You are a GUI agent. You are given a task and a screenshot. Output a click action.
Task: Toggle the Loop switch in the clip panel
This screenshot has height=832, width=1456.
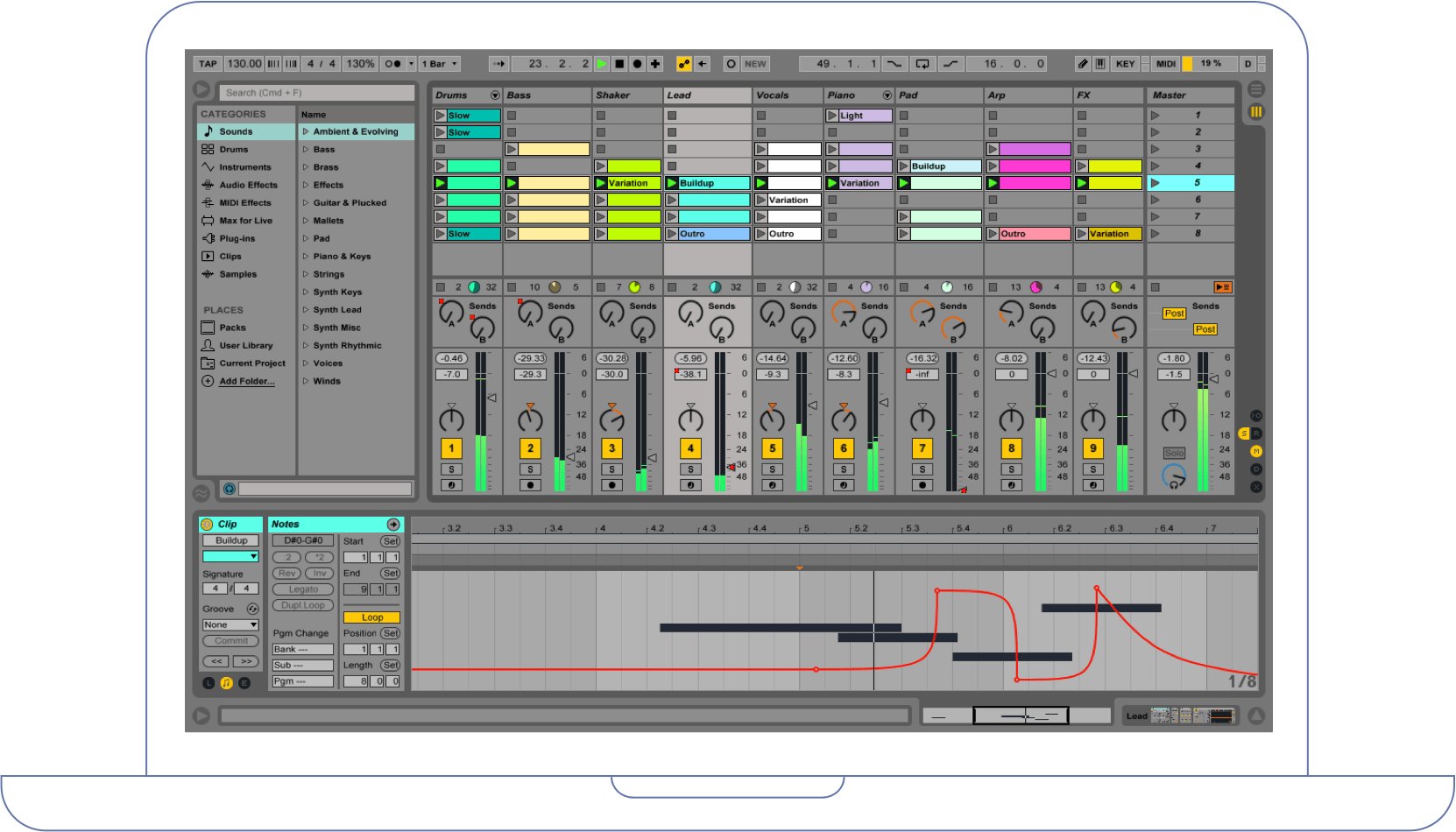pyautogui.click(x=371, y=617)
